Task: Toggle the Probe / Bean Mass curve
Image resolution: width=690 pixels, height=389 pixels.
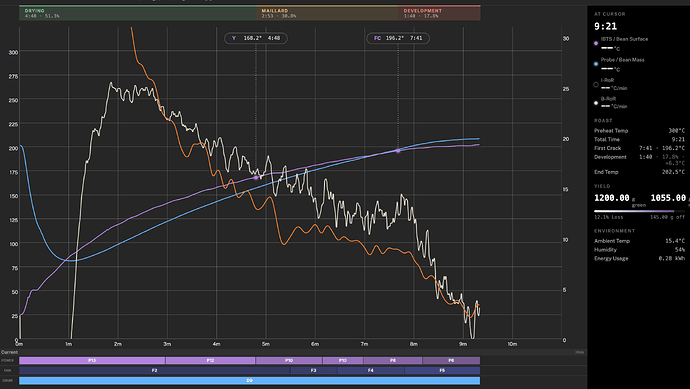Action: [596, 64]
